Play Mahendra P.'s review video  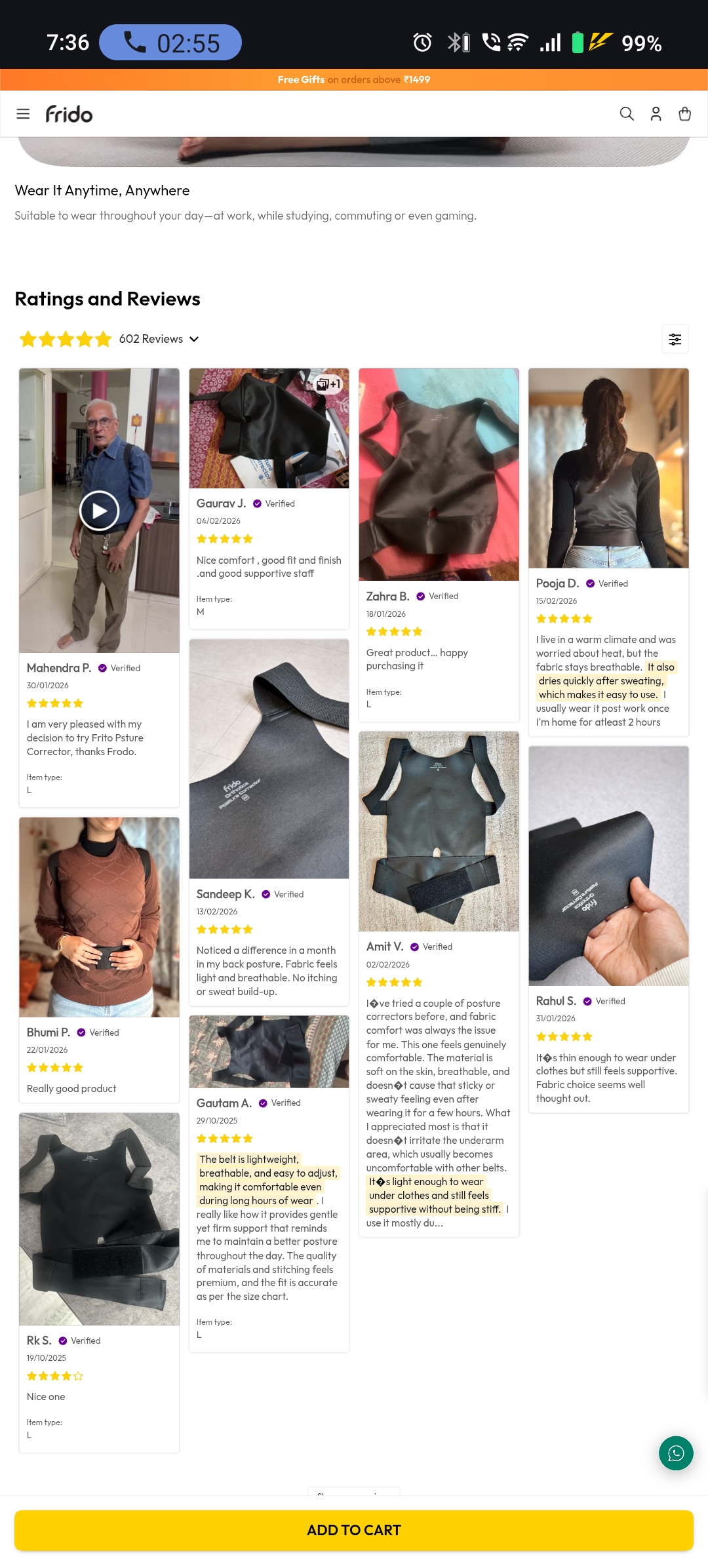tap(99, 511)
